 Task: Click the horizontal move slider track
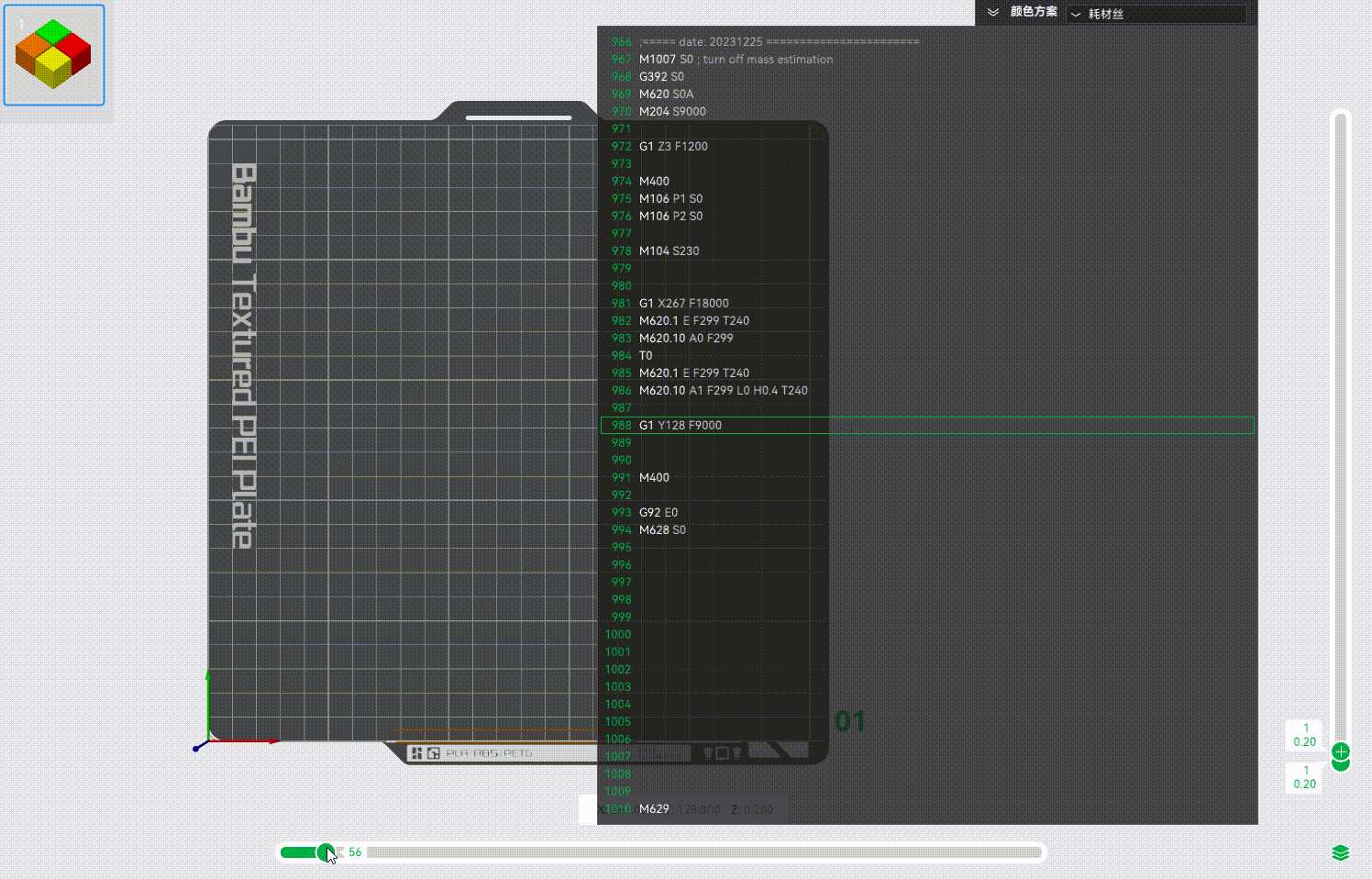tap(661, 852)
